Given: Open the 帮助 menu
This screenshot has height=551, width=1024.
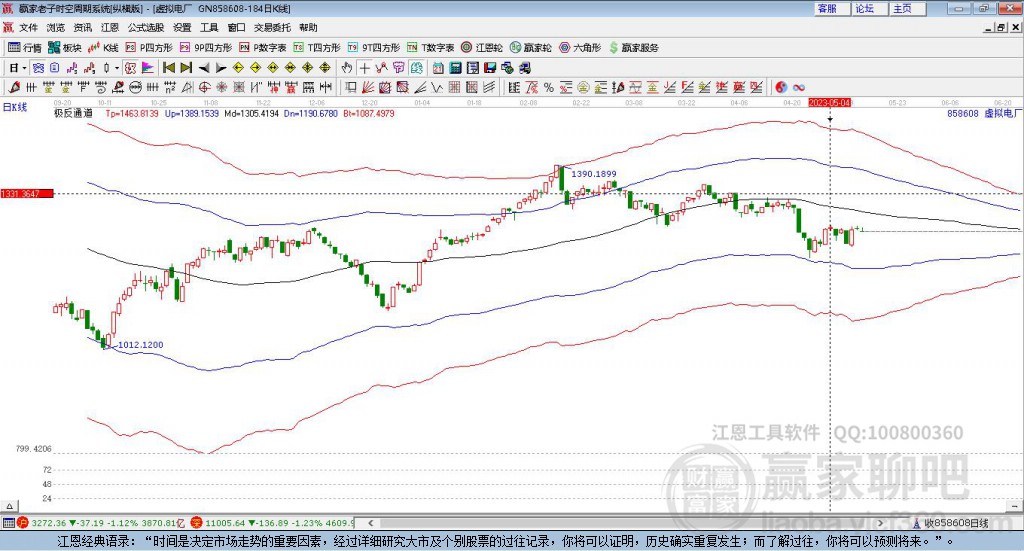Looking at the screenshot, I should (308, 27).
